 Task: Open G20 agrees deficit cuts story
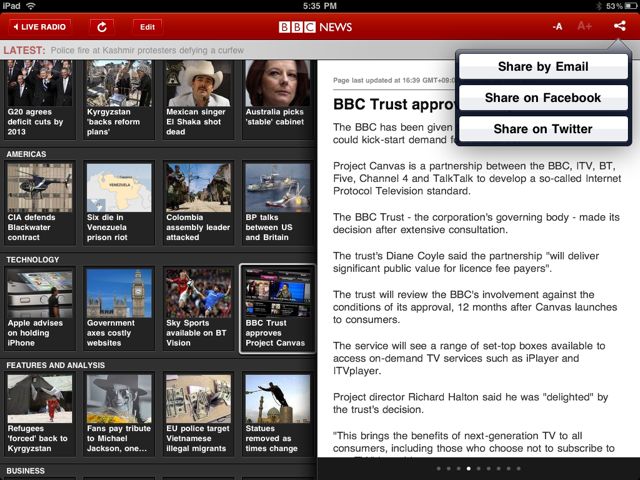click(x=40, y=98)
